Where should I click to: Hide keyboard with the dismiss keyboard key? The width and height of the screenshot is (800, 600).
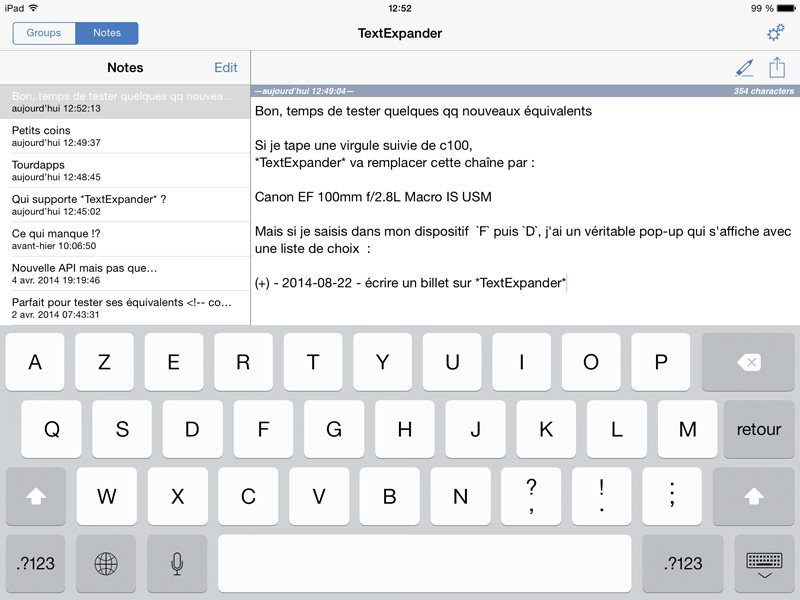(764, 563)
